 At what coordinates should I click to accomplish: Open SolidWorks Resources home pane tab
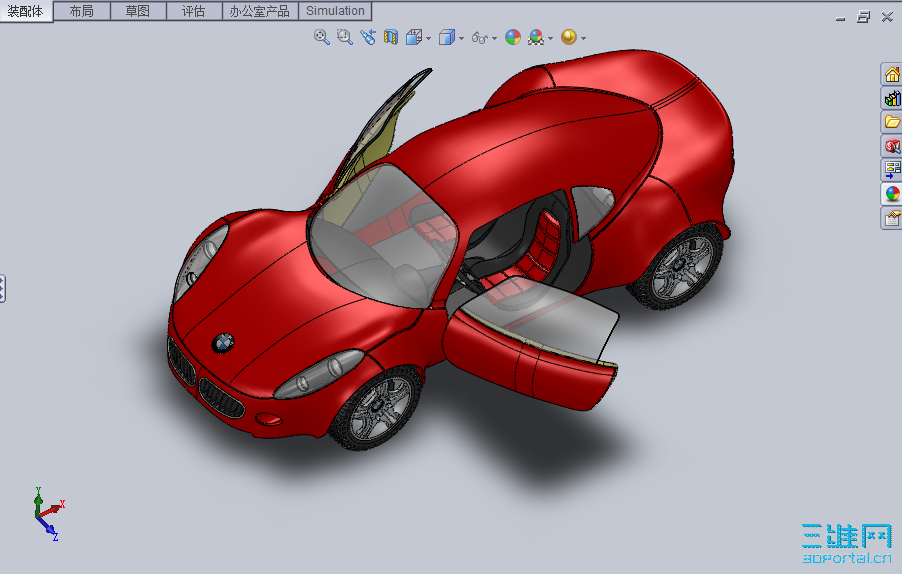coord(891,74)
